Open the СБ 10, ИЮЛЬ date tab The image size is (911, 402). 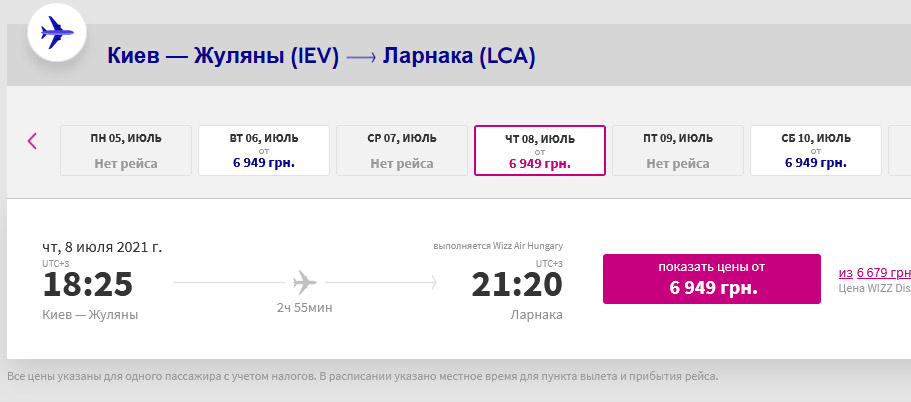pyautogui.click(x=816, y=150)
